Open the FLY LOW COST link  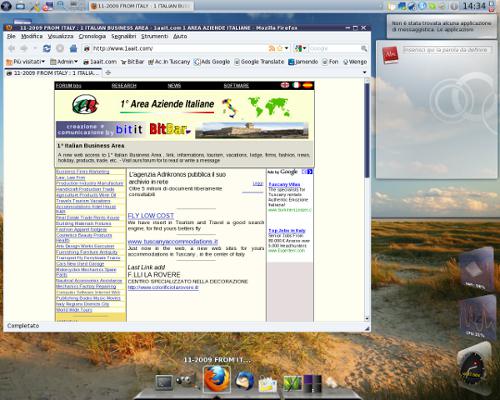[151, 216]
